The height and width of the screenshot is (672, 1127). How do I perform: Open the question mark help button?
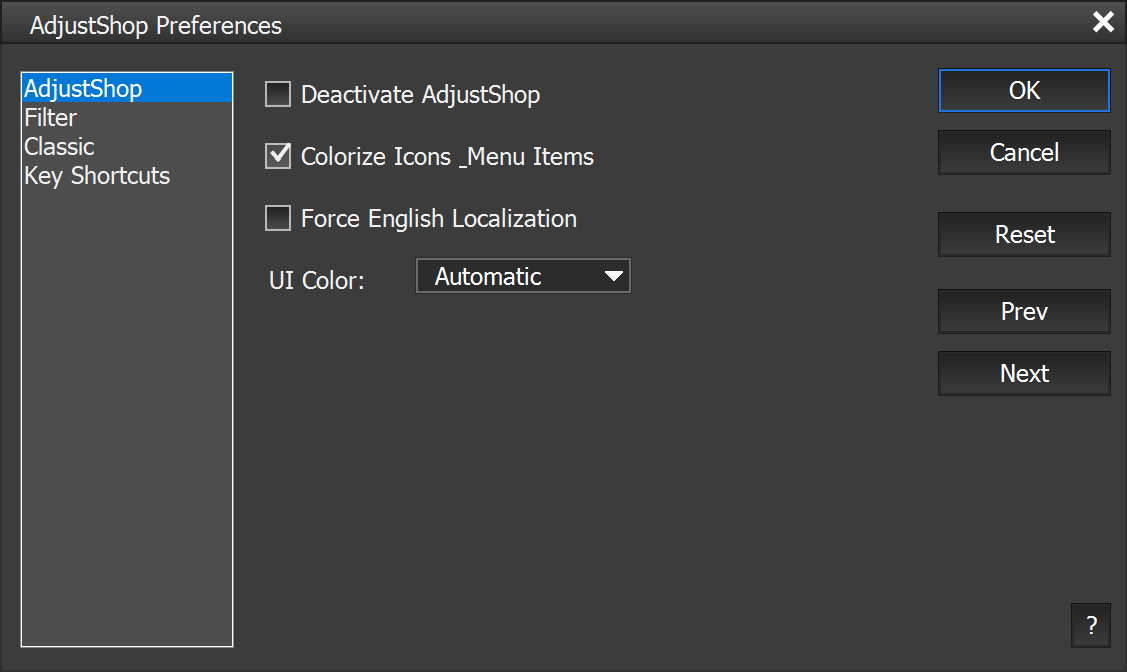point(1090,626)
